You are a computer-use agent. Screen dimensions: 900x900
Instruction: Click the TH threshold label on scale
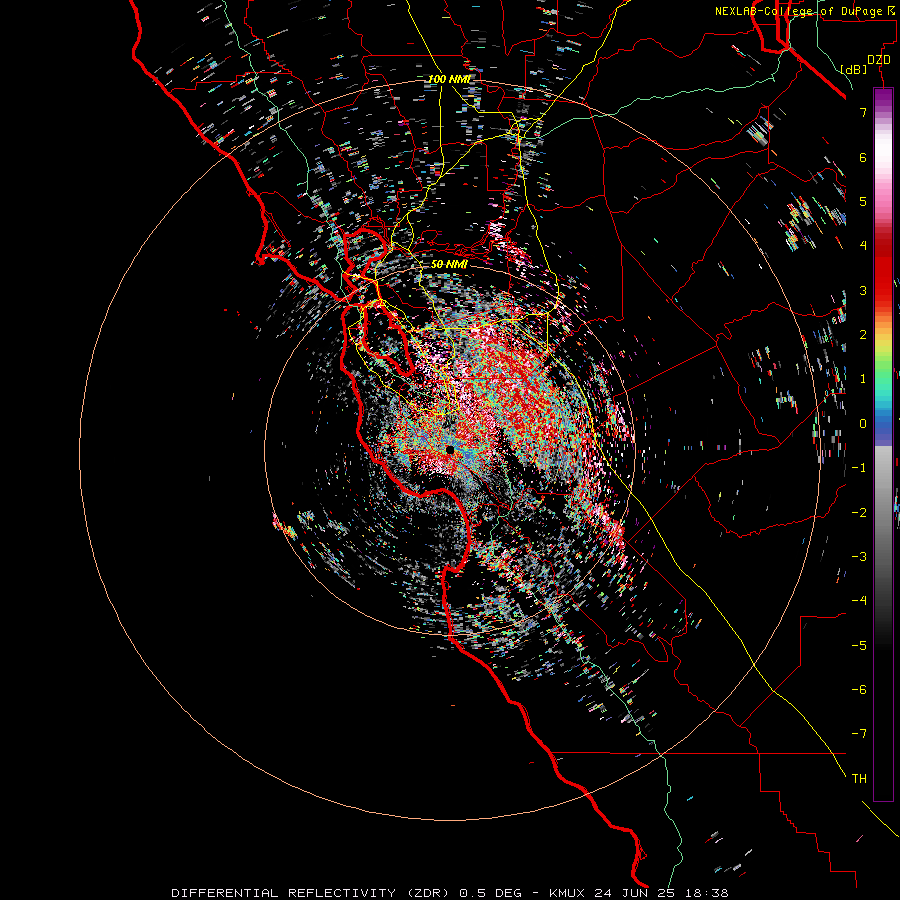(859, 779)
